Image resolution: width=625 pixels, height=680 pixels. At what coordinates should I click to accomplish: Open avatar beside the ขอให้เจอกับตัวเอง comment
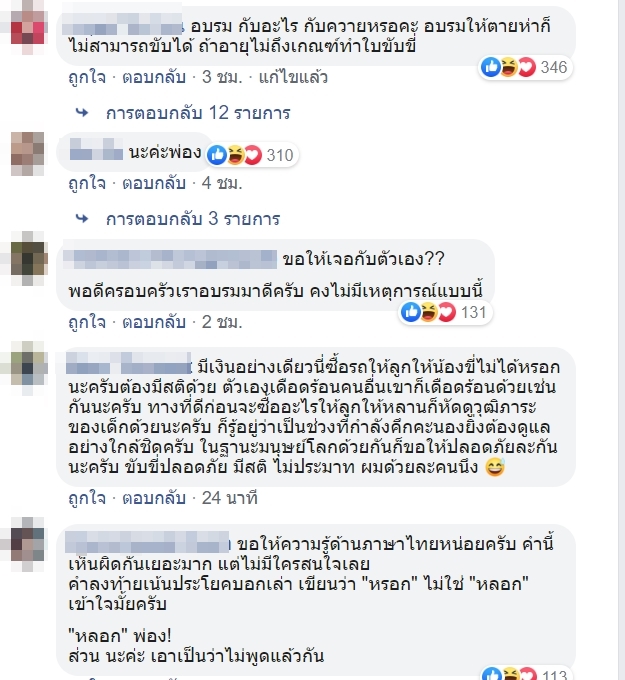coord(27,258)
